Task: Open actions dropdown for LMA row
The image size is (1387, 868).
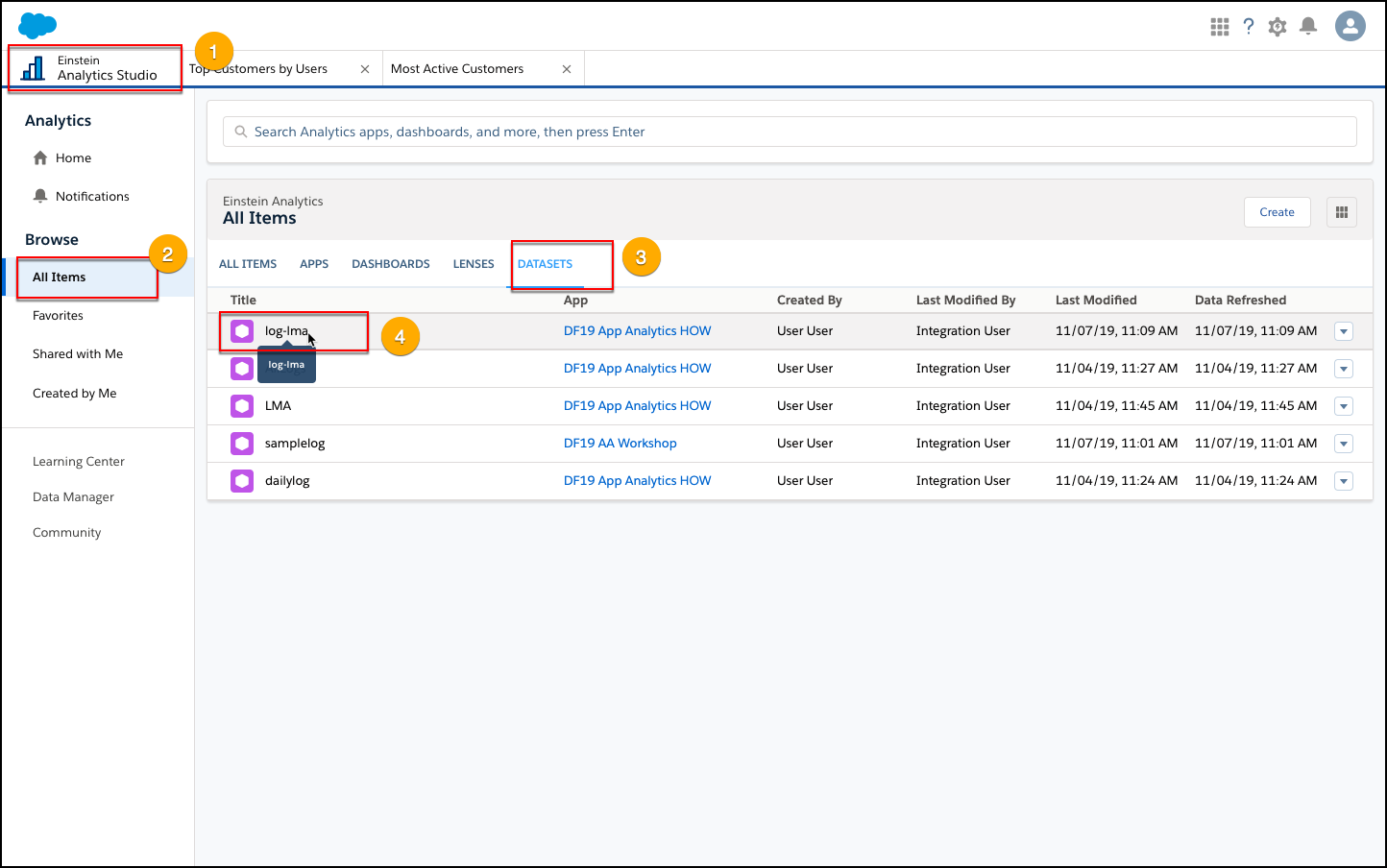Action: point(1344,406)
